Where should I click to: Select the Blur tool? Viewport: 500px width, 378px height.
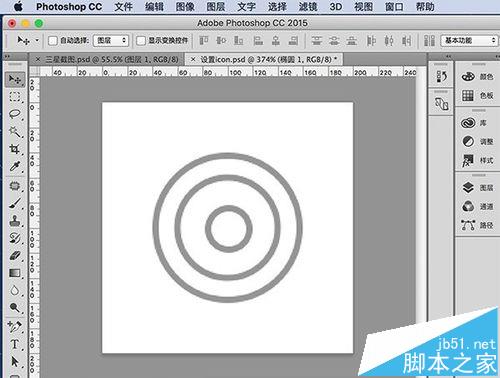tap(15, 290)
